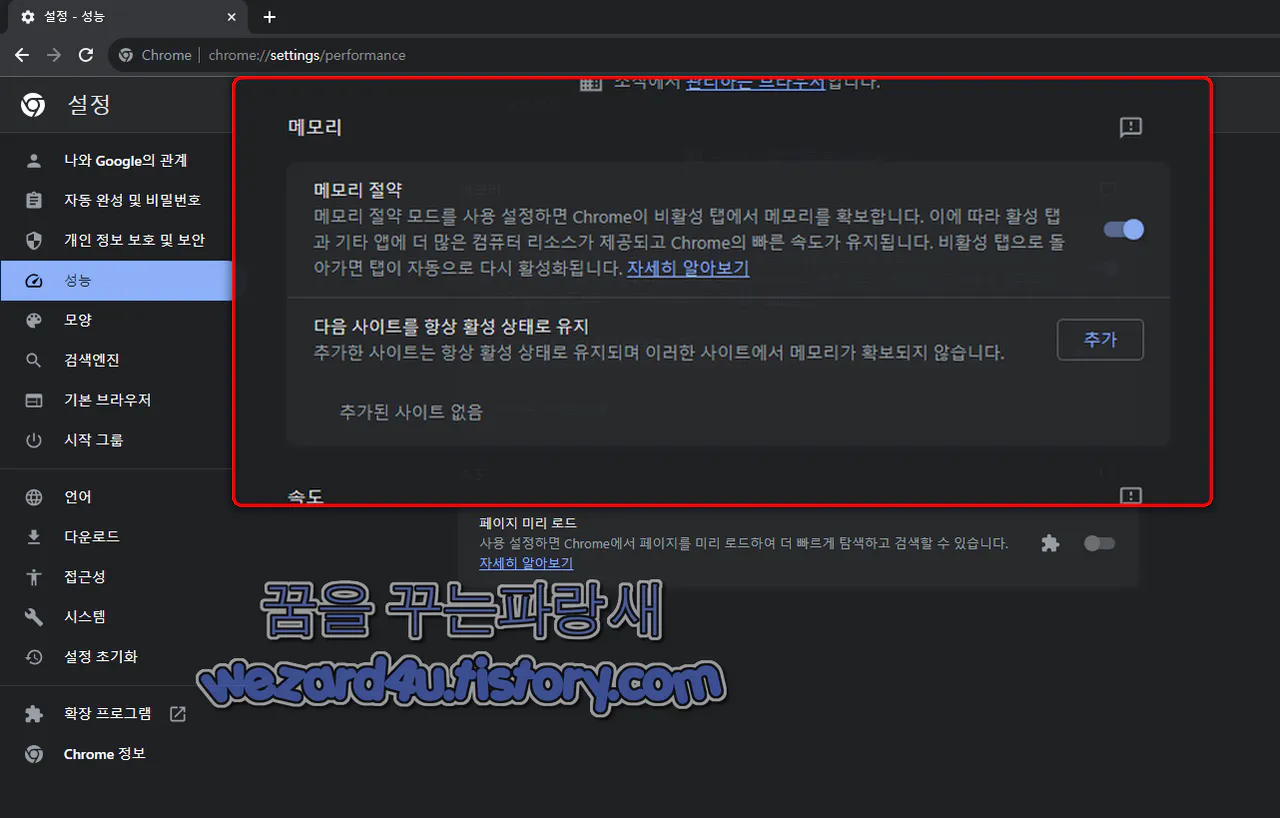Open a new tab with plus button
Image resolution: width=1280 pixels, height=818 pixels.
(x=269, y=17)
